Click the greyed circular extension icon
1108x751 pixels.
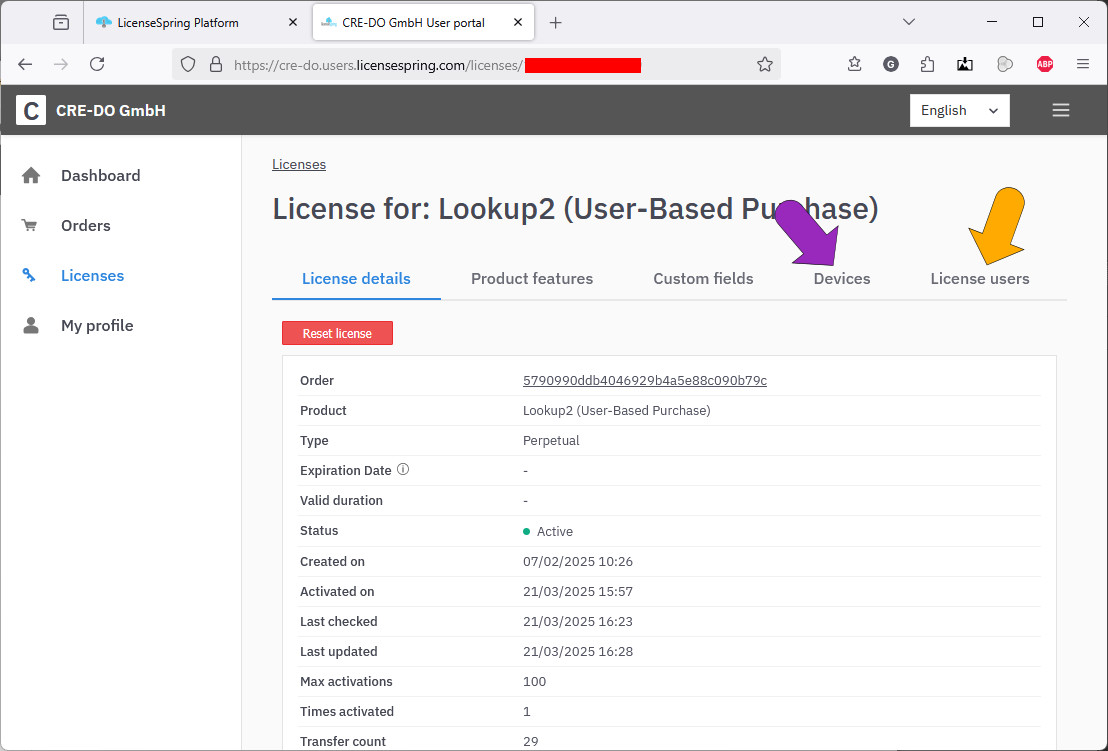point(1004,64)
